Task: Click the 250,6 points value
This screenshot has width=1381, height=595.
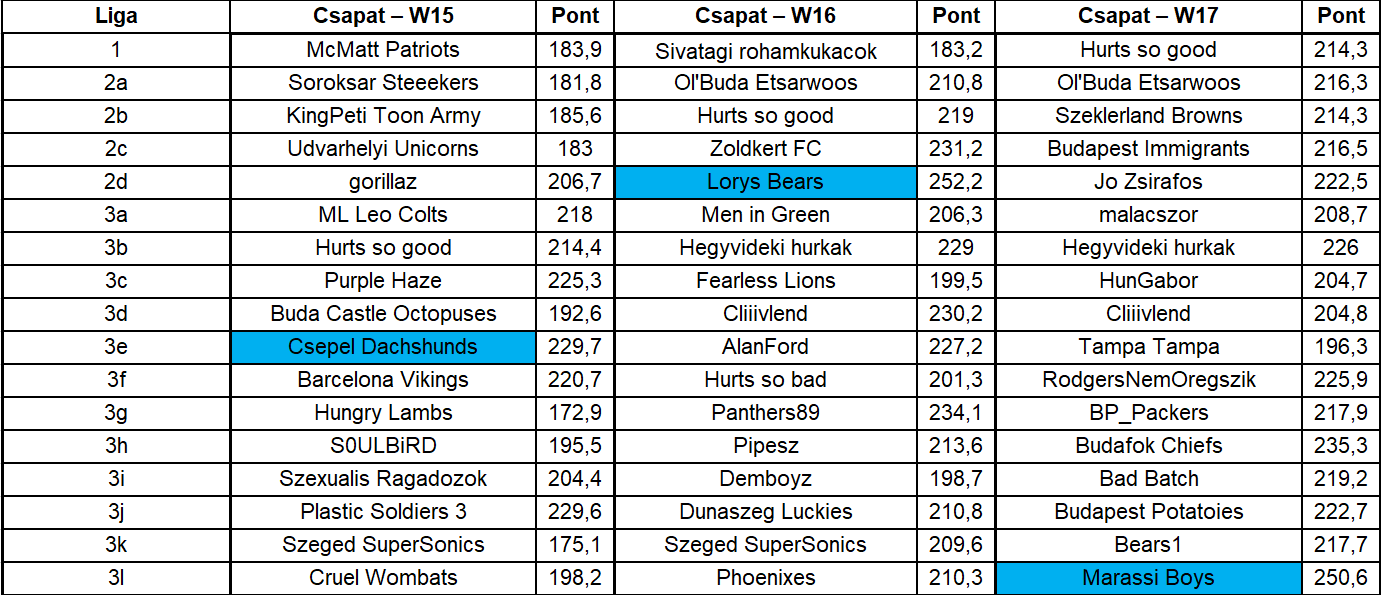Action: [x=1341, y=578]
